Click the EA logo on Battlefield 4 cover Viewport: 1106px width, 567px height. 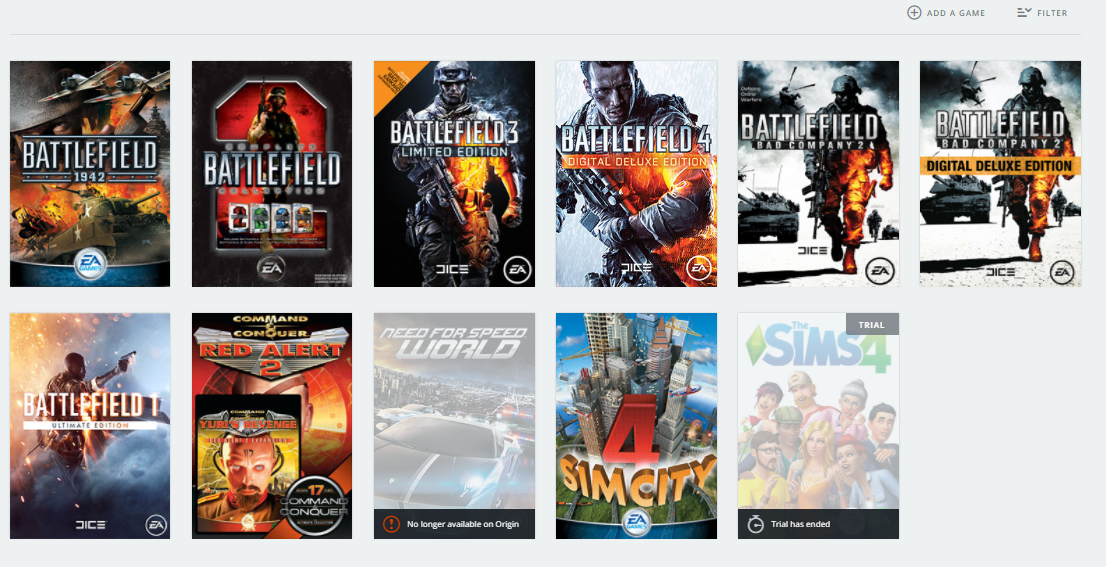(699, 269)
